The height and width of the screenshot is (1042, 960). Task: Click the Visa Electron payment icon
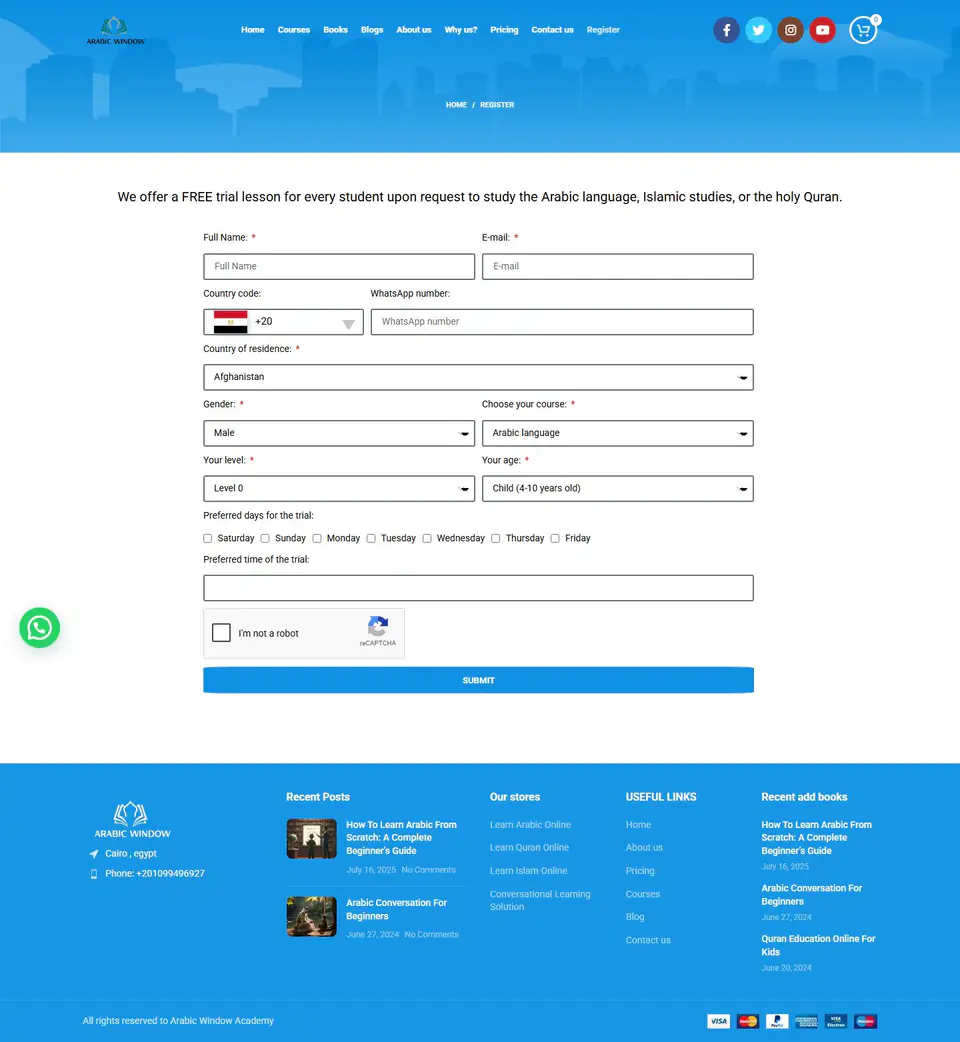[836, 1021]
